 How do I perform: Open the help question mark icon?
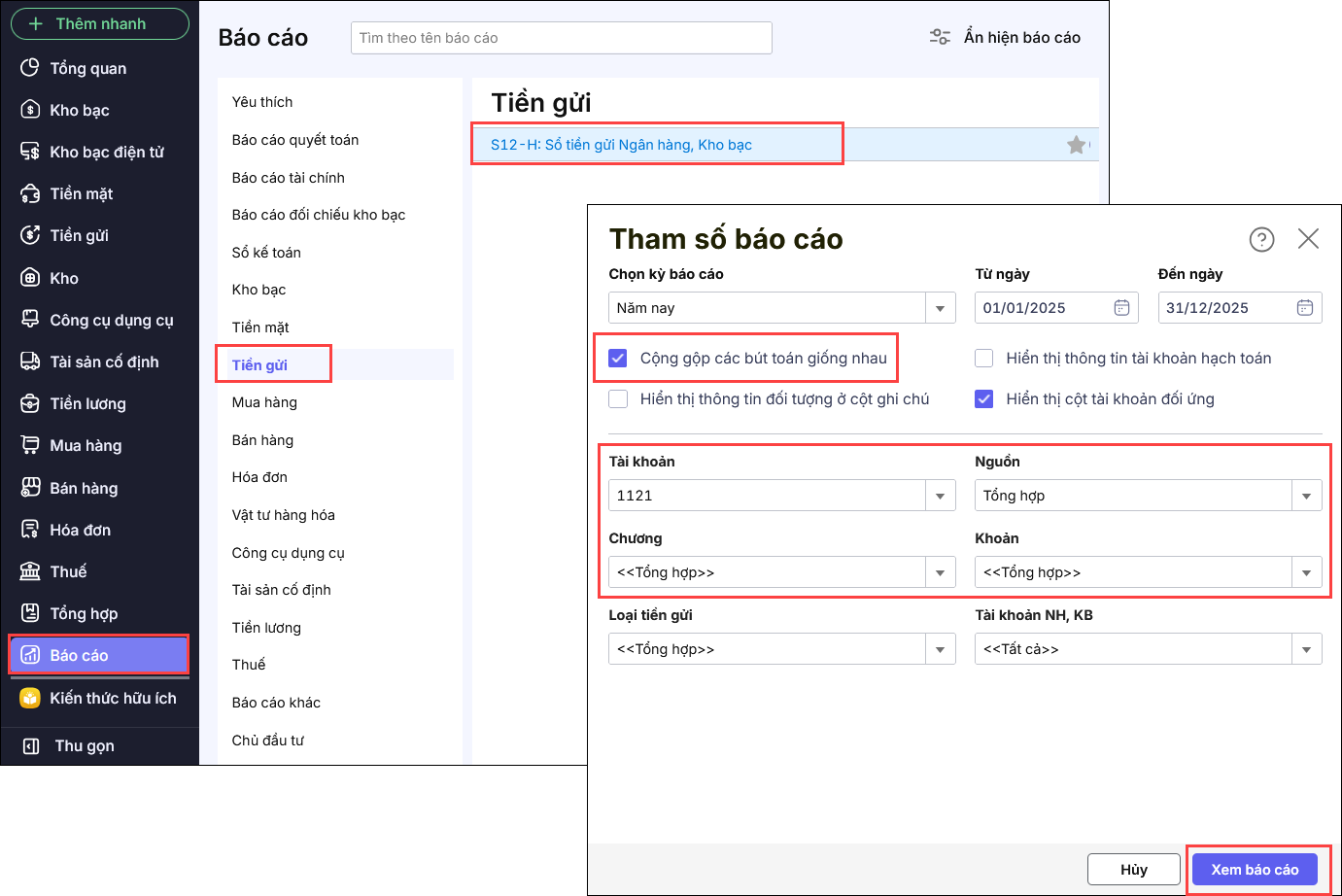click(x=1261, y=239)
